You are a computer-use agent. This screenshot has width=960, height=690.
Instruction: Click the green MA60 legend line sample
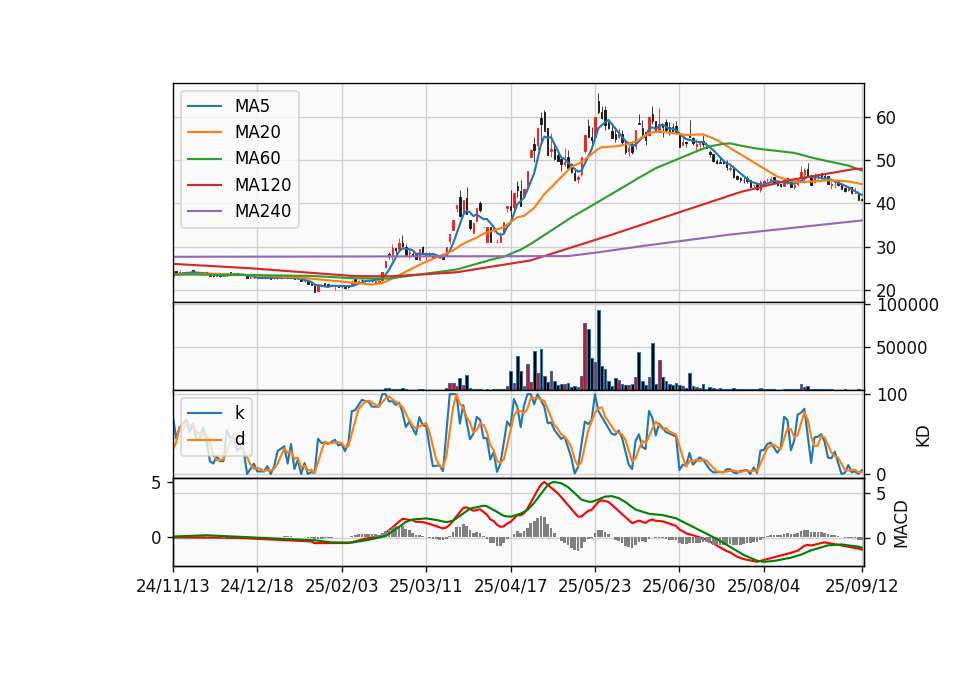click(x=204, y=159)
